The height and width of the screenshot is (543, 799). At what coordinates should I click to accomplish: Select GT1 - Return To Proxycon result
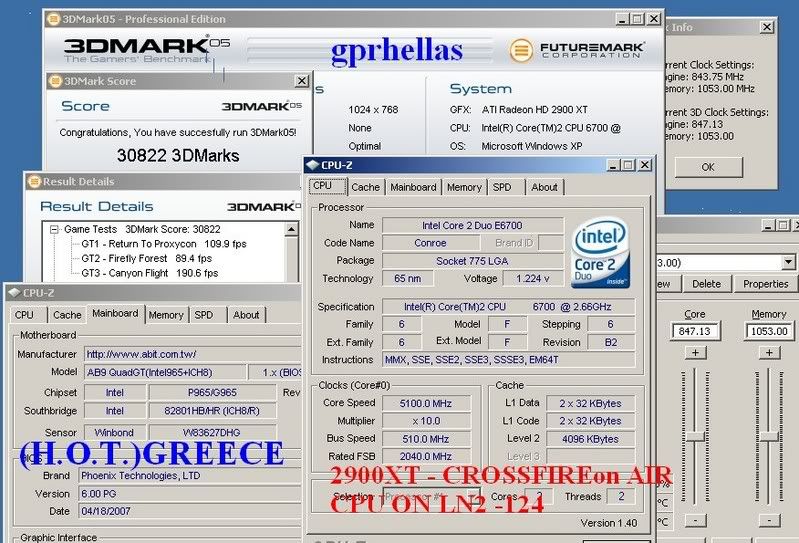pyautogui.click(x=164, y=244)
